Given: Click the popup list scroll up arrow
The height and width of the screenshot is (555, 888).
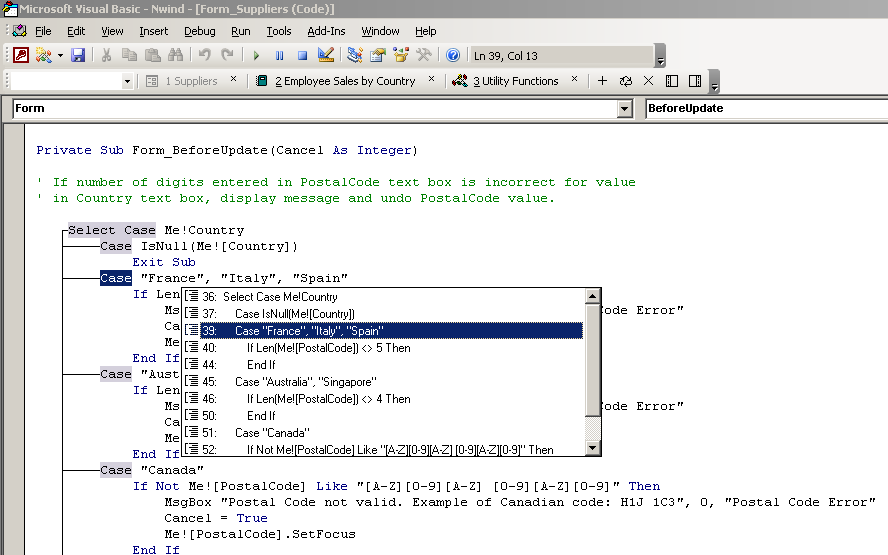Looking at the screenshot, I should tap(592, 296).
